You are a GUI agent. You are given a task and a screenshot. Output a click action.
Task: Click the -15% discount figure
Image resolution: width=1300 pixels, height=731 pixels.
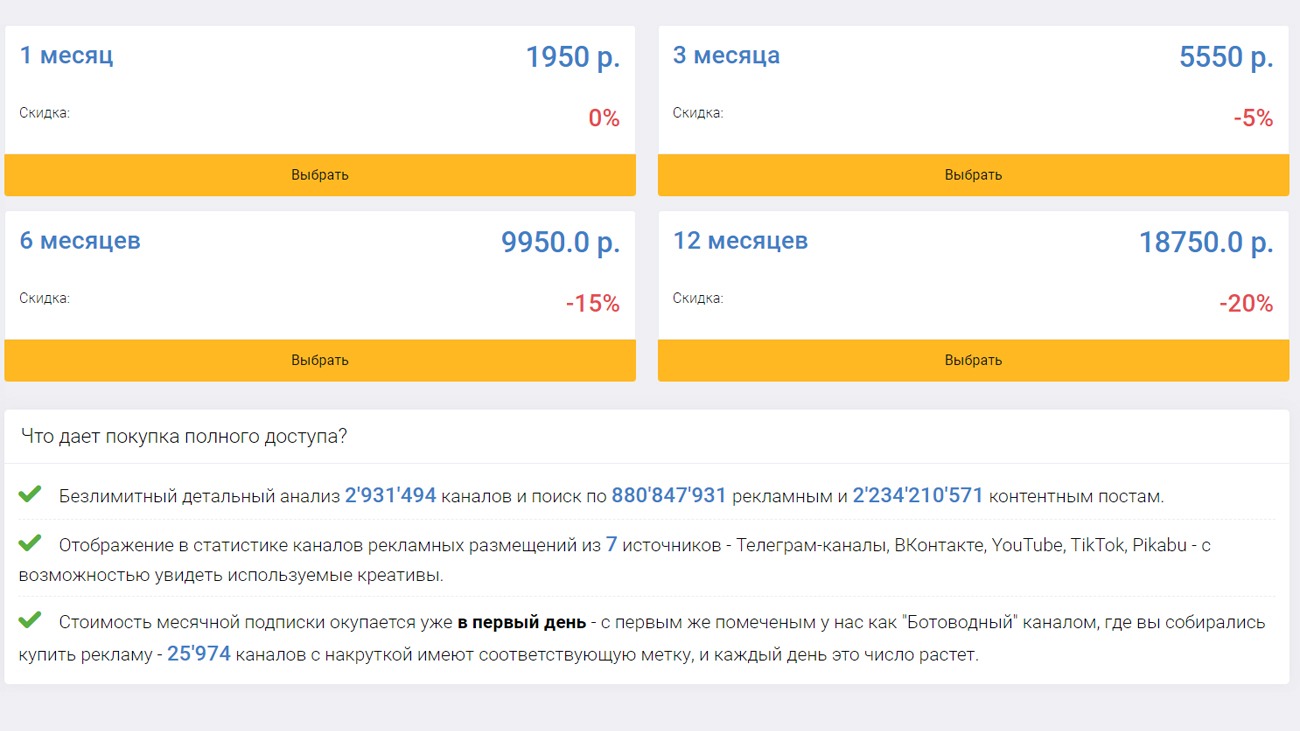tap(593, 304)
